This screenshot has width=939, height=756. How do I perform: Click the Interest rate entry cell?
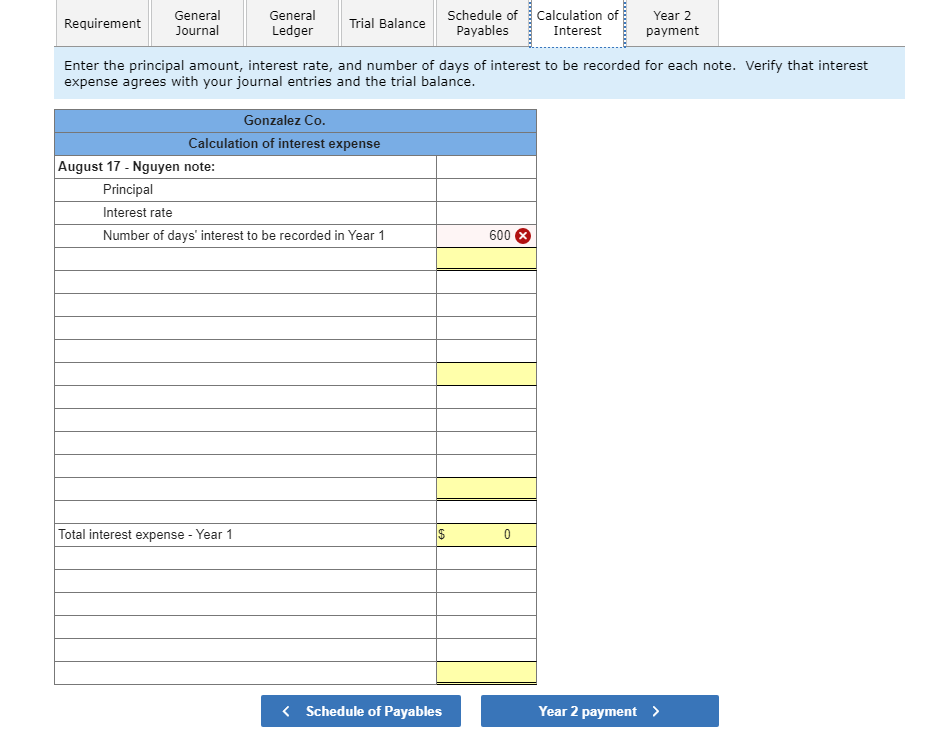click(x=485, y=212)
